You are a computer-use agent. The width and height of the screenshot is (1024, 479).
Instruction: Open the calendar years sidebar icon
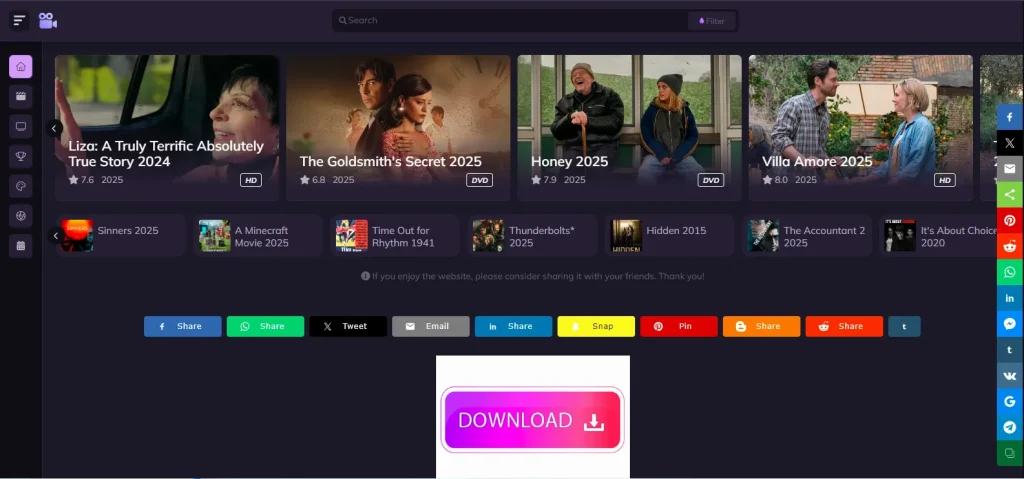tap(20, 246)
